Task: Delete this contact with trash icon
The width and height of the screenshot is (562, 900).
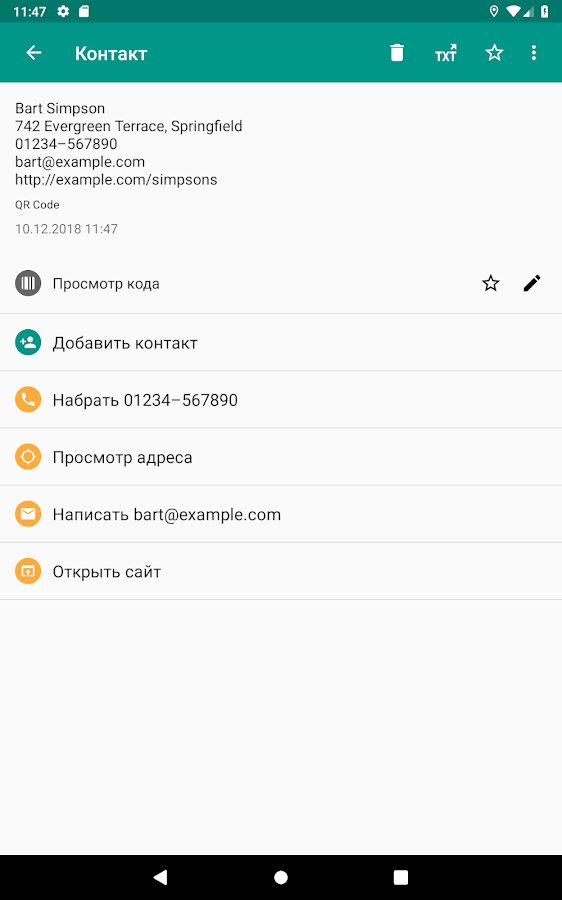Action: coord(397,53)
